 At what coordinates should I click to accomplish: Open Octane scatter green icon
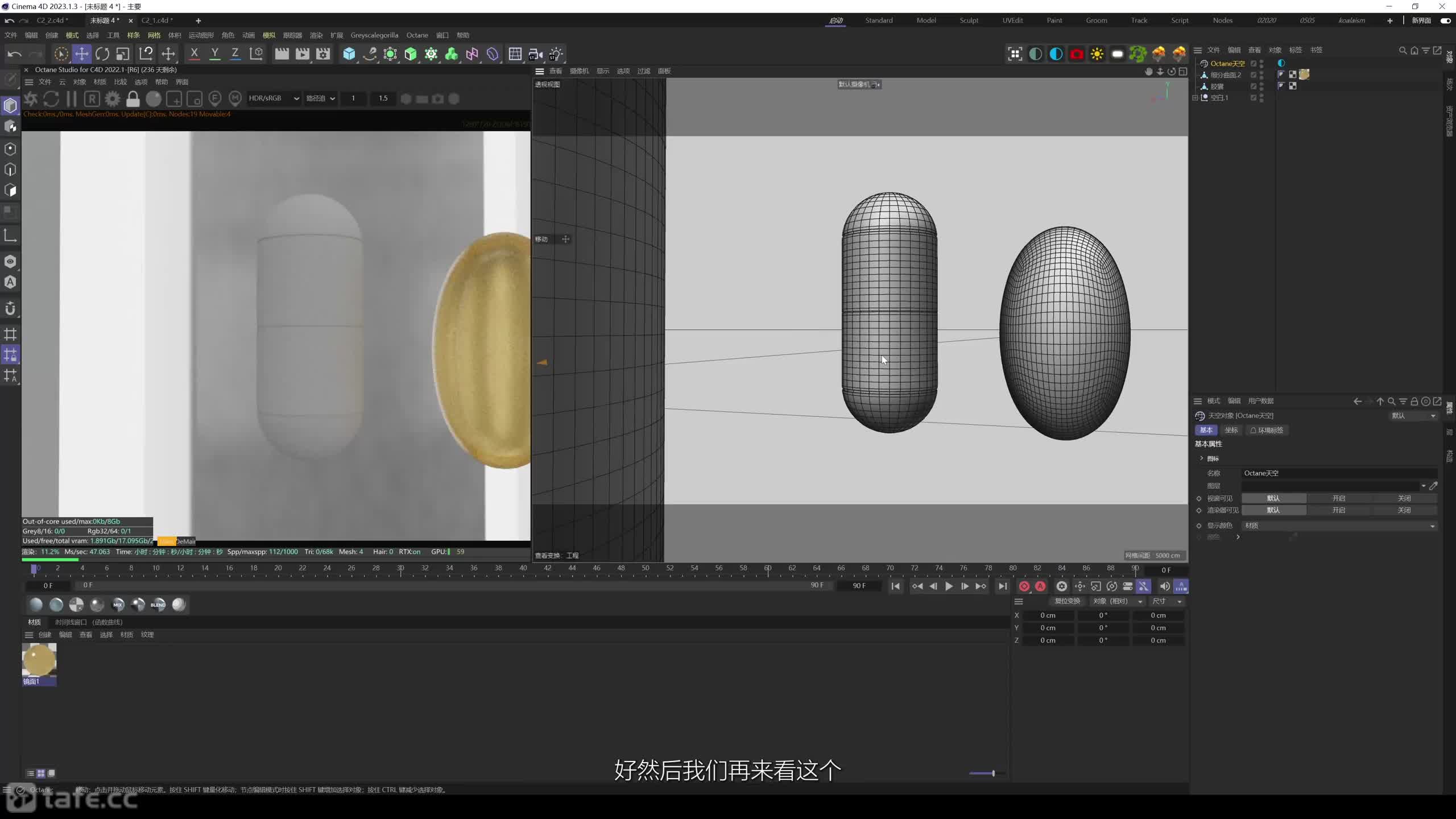tap(1138, 54)
